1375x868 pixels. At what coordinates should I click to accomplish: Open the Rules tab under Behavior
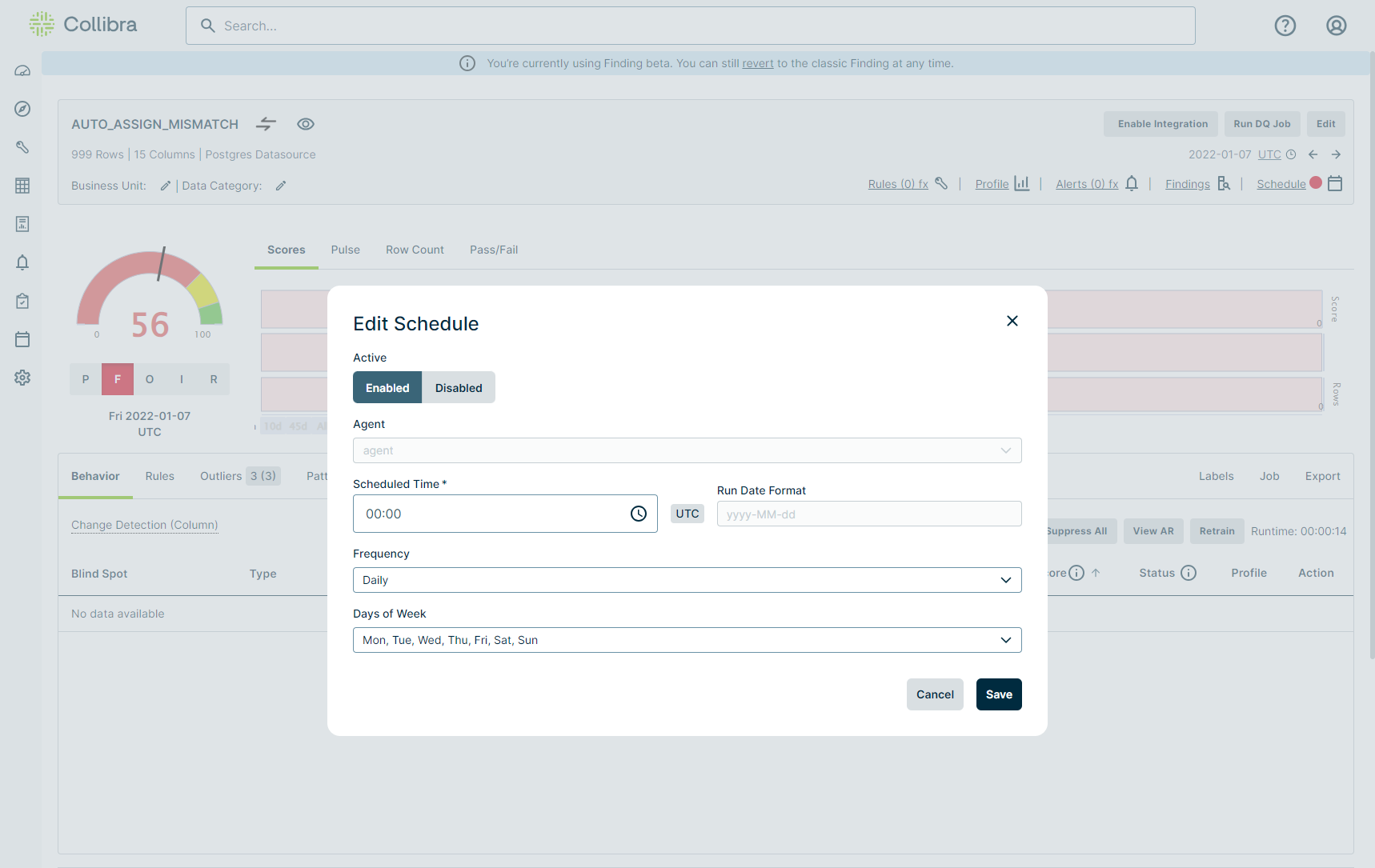[x=159, y=475]
